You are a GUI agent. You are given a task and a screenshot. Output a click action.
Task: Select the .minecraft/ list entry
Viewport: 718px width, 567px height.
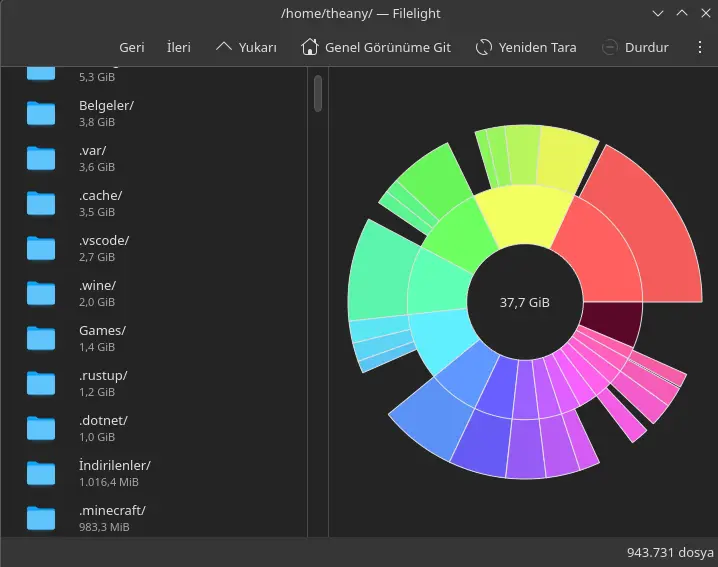pos(153,516)
